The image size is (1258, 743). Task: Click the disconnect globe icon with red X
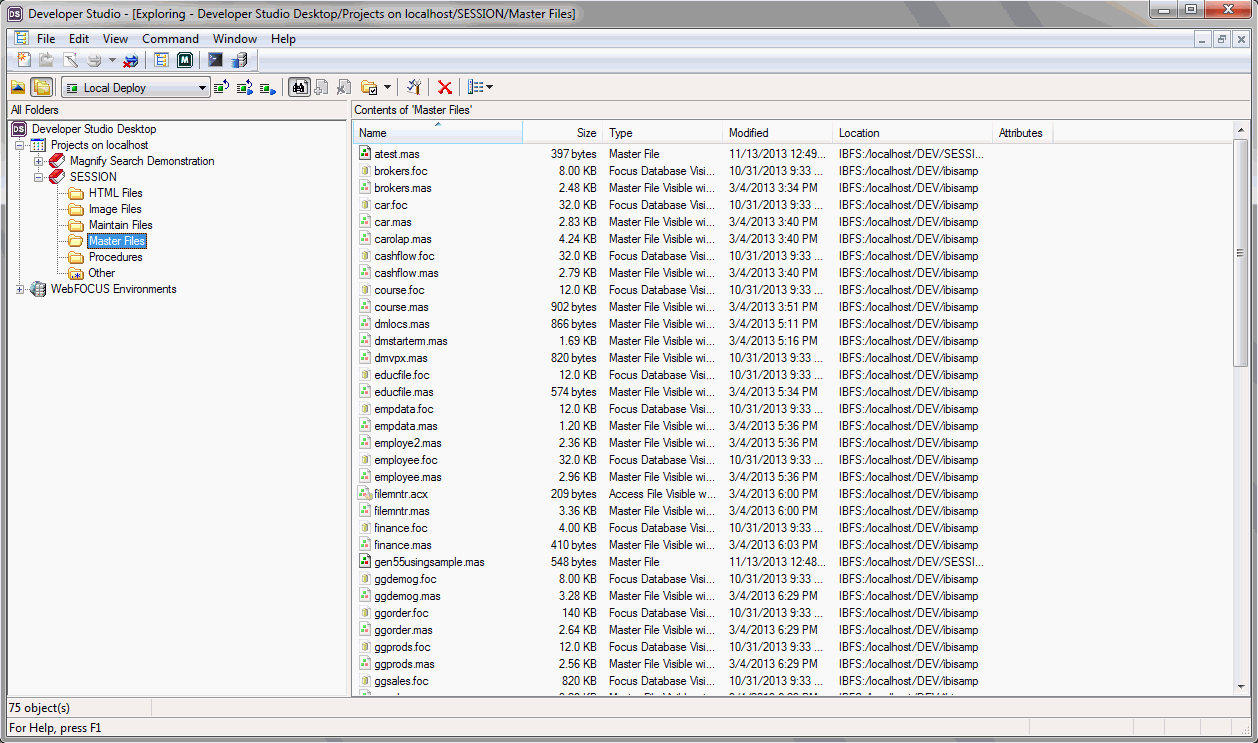131,60
